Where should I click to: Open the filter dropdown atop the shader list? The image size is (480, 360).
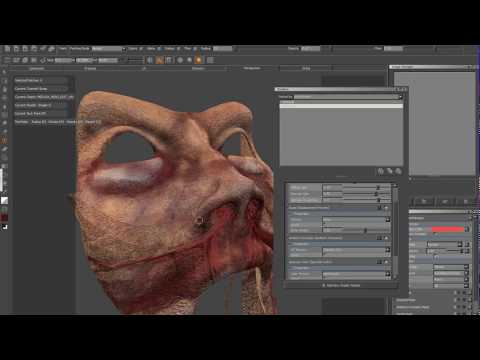coord(348,97)
